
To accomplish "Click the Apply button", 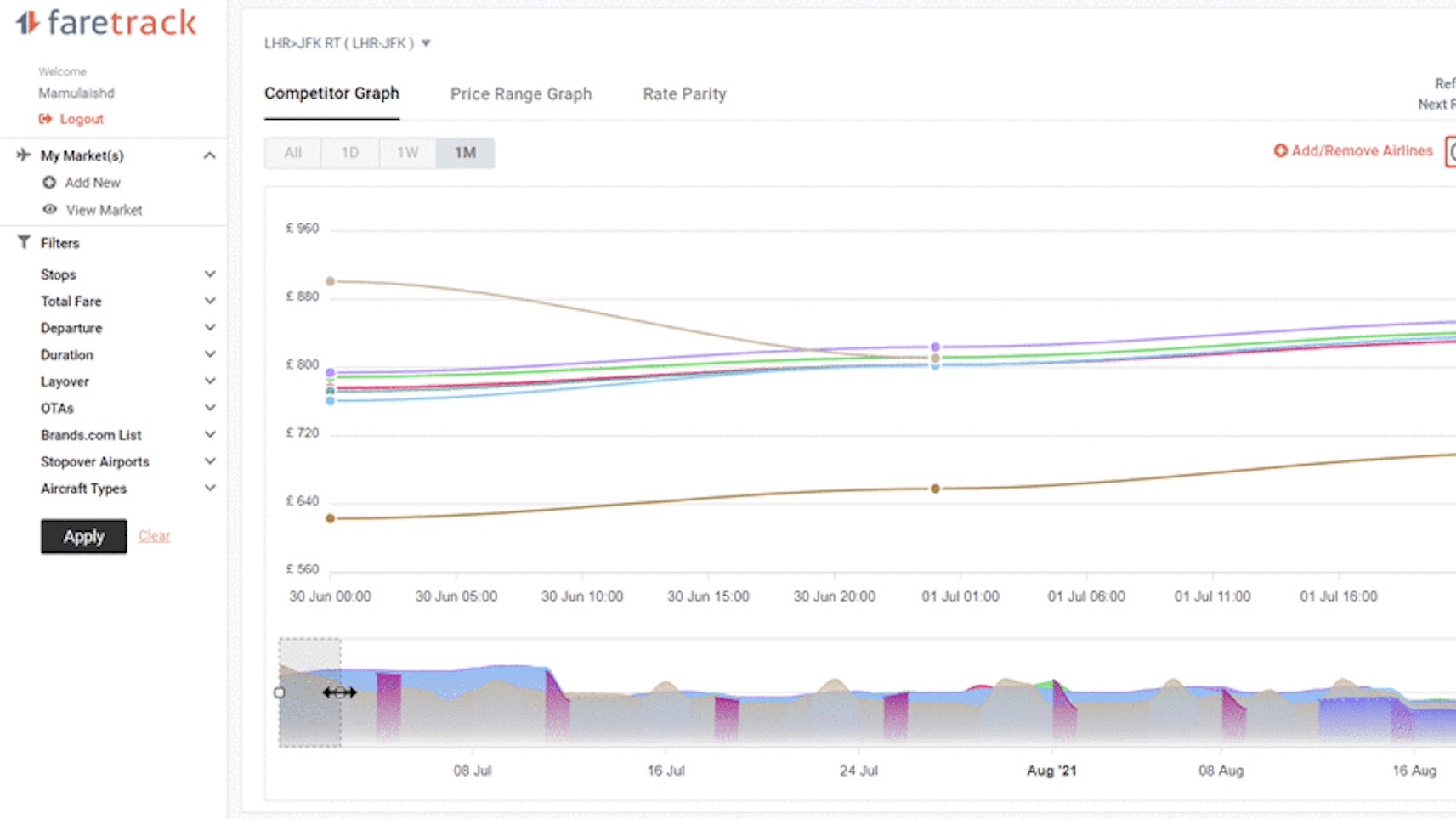I will coord(84,537).
